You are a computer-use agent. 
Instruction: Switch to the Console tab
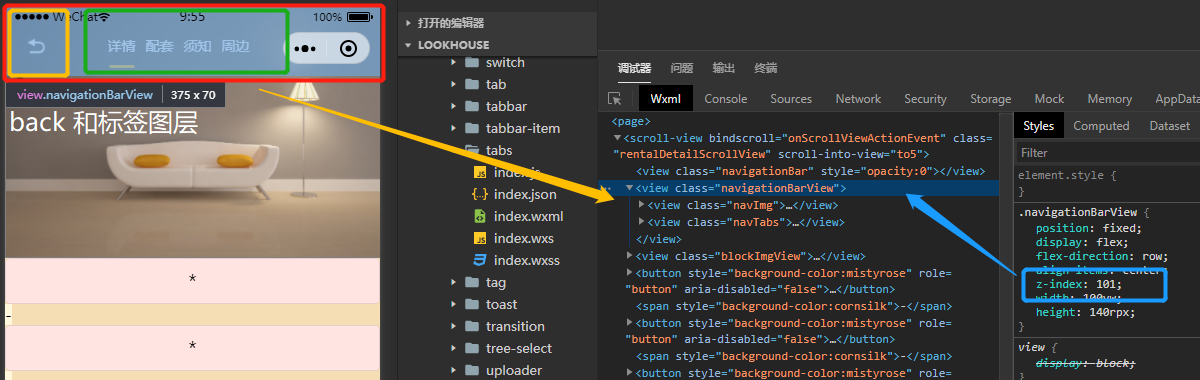726,99
